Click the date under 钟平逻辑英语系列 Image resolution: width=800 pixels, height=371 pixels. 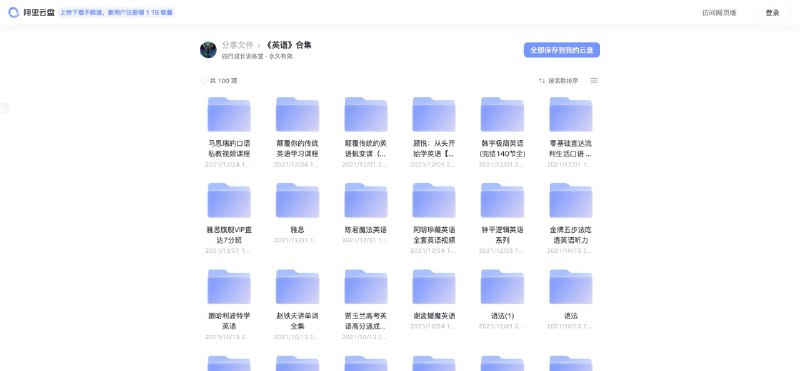coord(503,251)
